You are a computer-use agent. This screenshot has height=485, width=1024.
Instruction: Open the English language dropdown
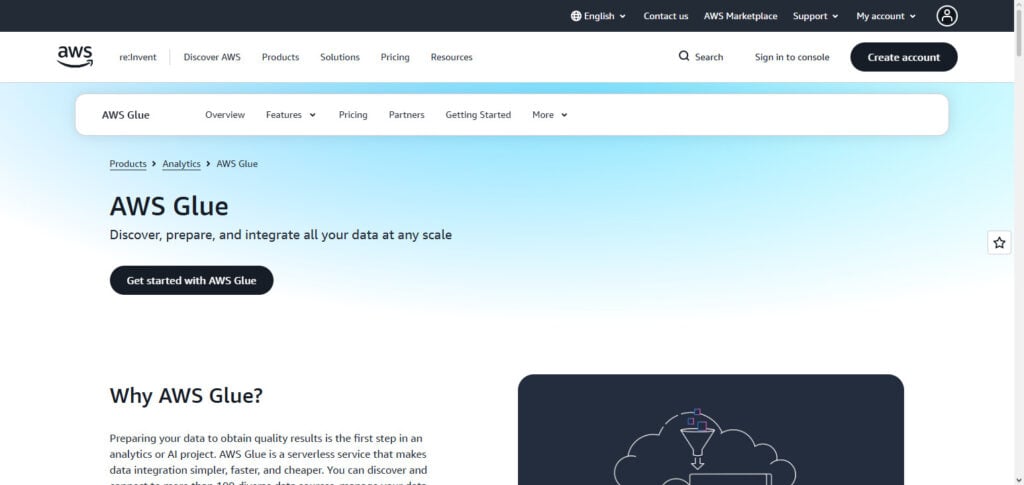(x=599, y=16)
